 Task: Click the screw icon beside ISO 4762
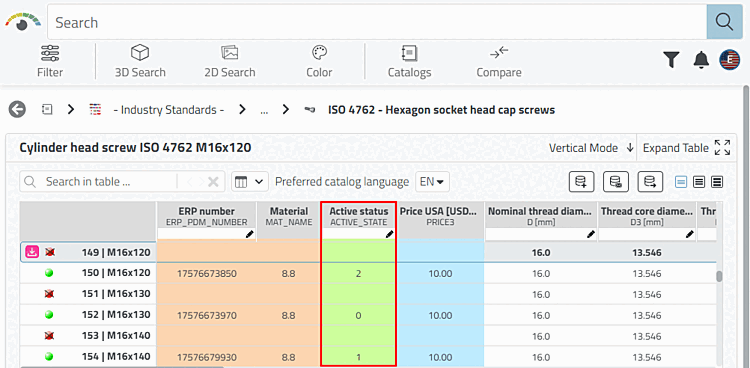(310, 110)
